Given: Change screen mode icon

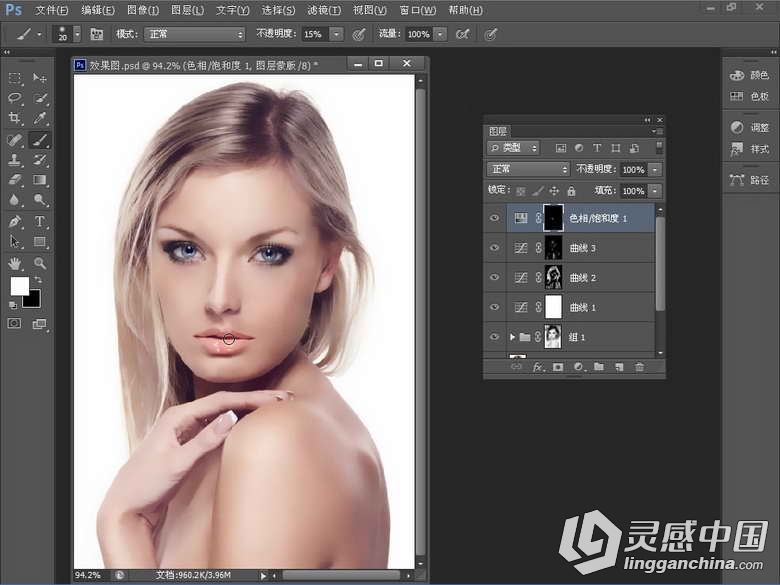Looking at the screenshot, I should (39, 324).
